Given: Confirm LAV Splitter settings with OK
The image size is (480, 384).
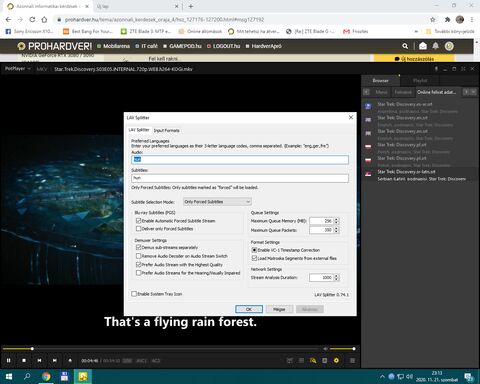Looking at the screenshot, I should pyautogui.click(x=249, y=309).
